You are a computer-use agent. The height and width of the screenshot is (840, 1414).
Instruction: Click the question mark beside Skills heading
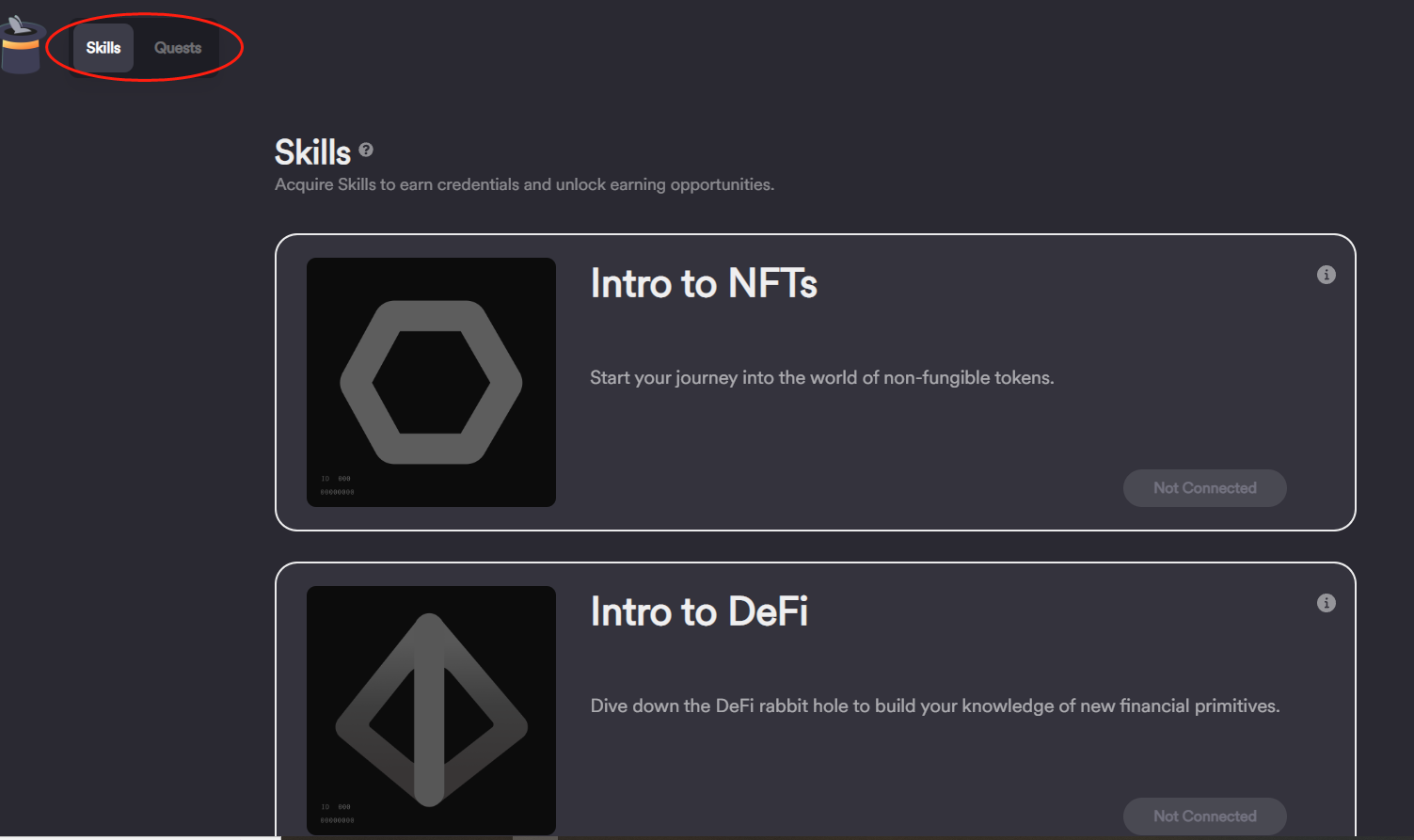[x=366, y=150]
